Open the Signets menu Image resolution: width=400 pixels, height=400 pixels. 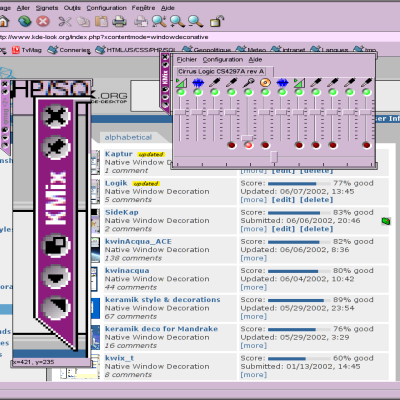[47, 8]
